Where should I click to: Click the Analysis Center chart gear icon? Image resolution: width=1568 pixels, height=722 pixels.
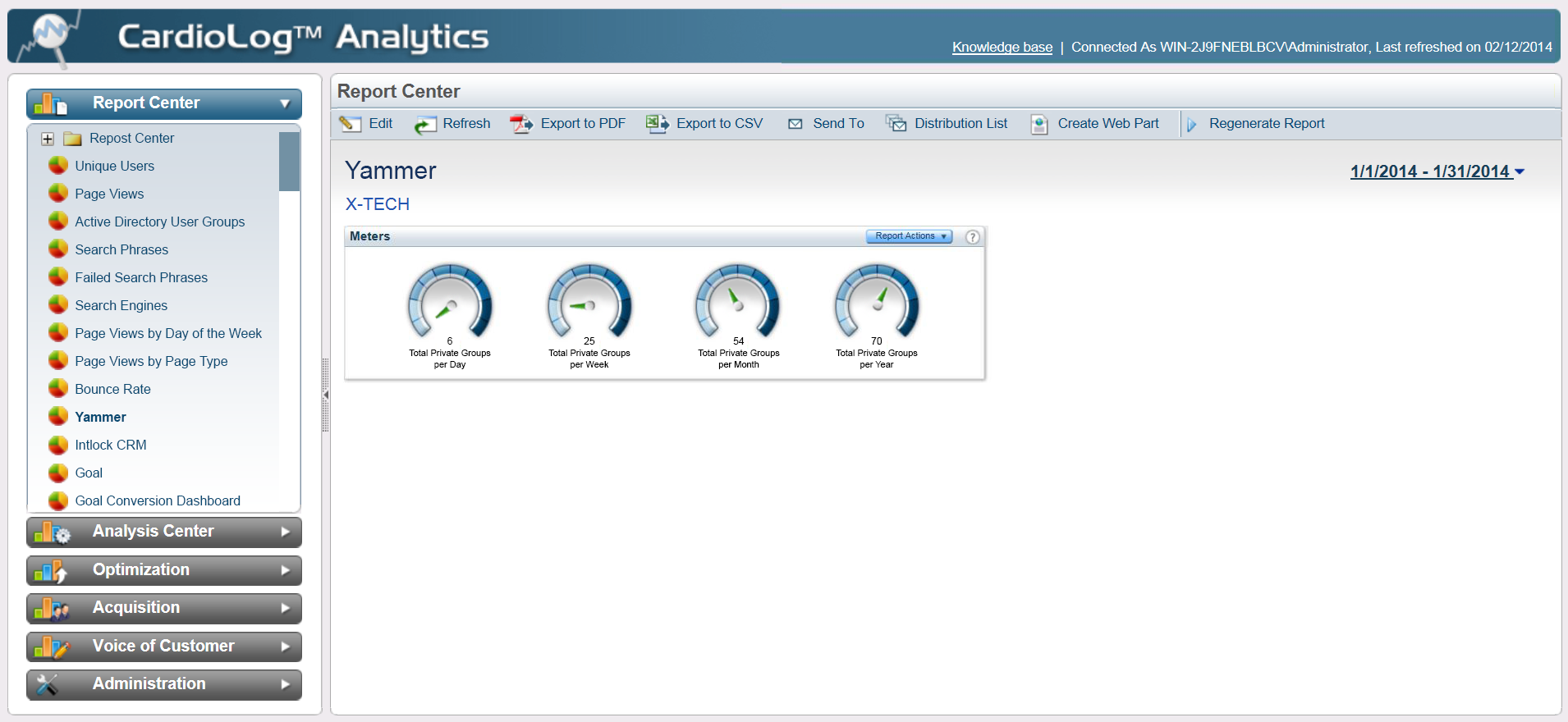(53, 532)
